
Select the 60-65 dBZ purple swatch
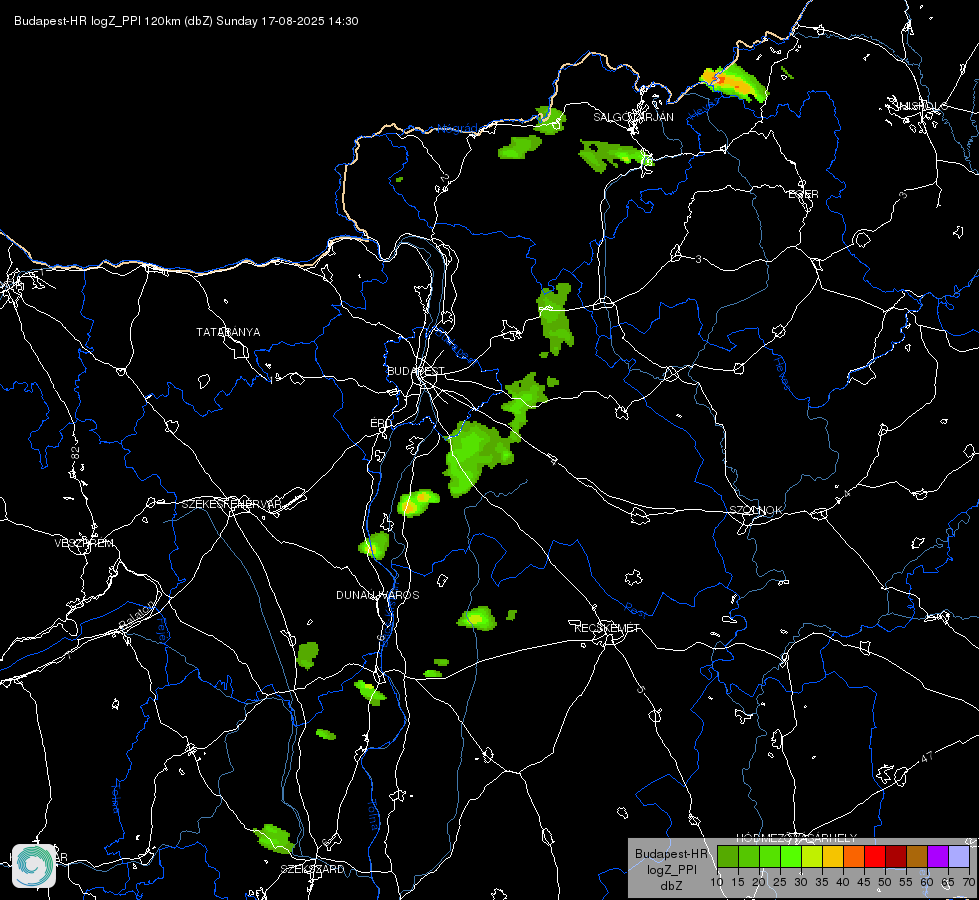click(x=938, y=857)
